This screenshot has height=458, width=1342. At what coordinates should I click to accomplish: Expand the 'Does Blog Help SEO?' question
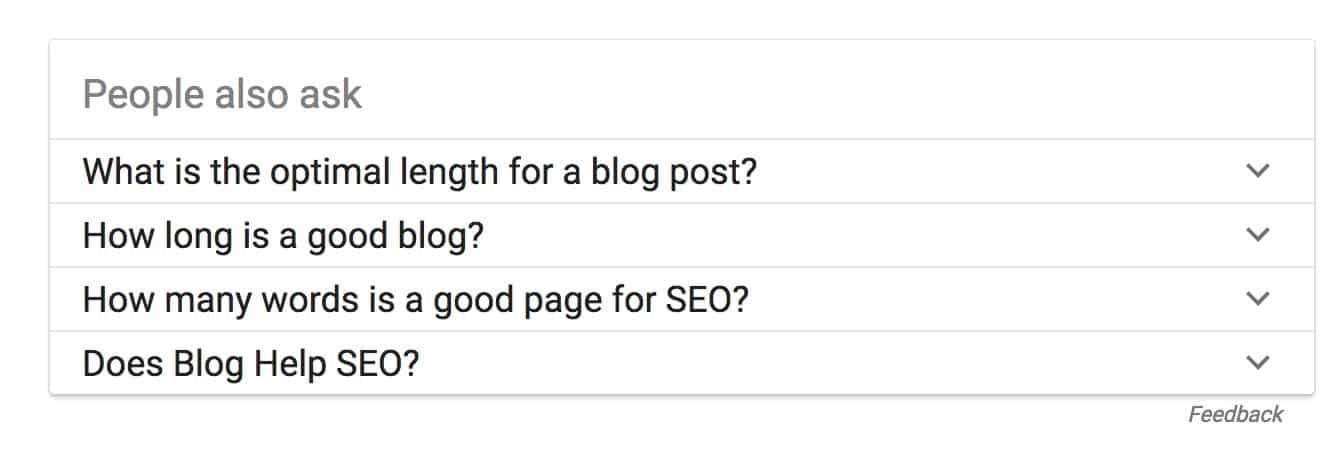click(x=680, y=362)
